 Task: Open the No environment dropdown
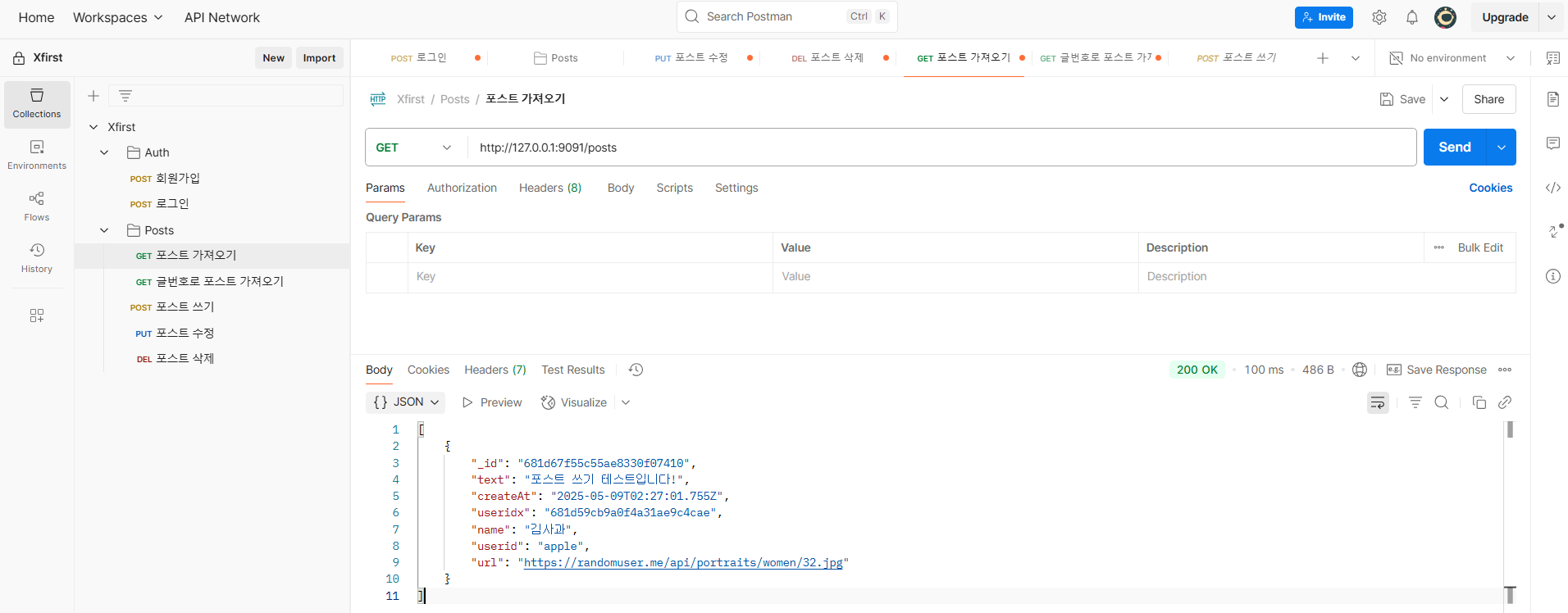[1452, 58]
